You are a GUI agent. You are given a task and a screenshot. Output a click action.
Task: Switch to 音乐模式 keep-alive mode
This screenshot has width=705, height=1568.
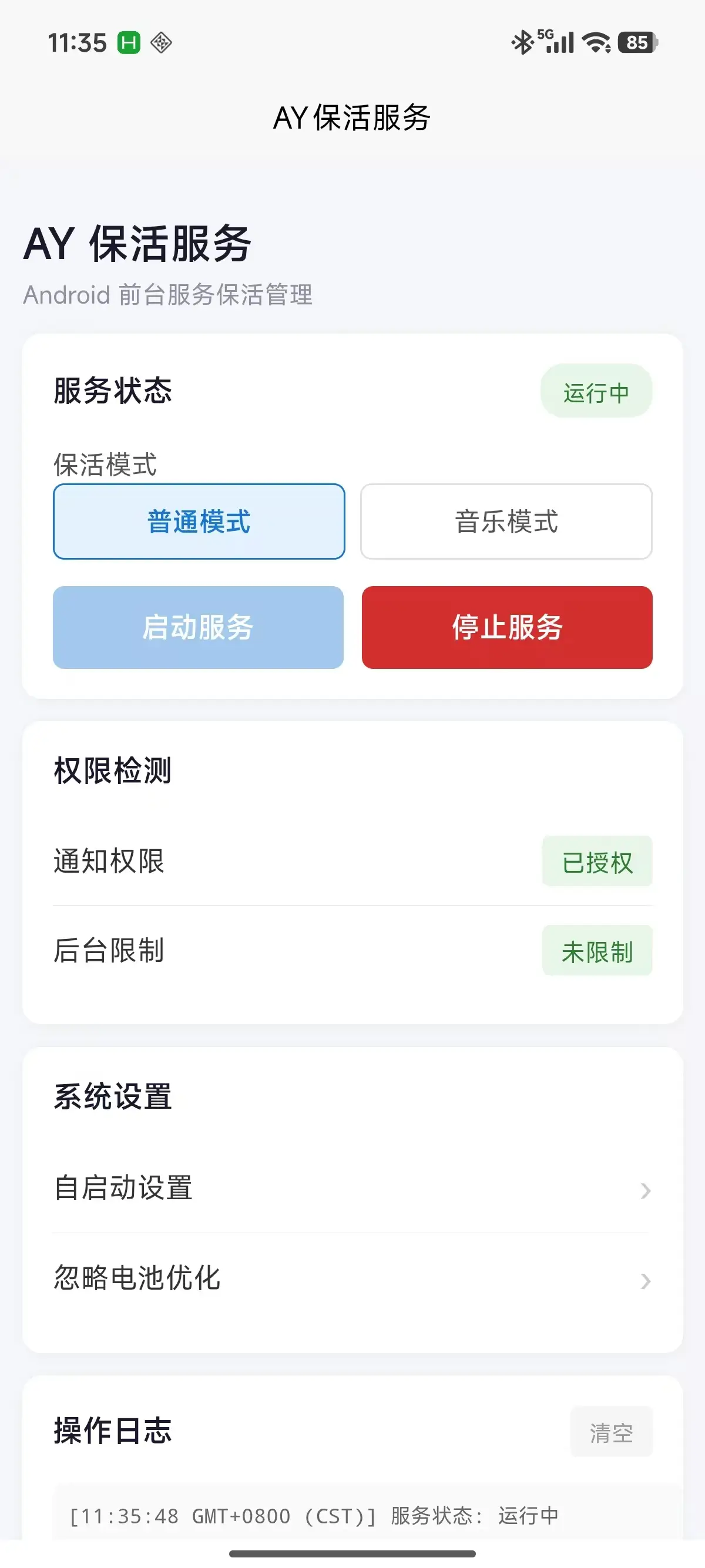[506, 521]
